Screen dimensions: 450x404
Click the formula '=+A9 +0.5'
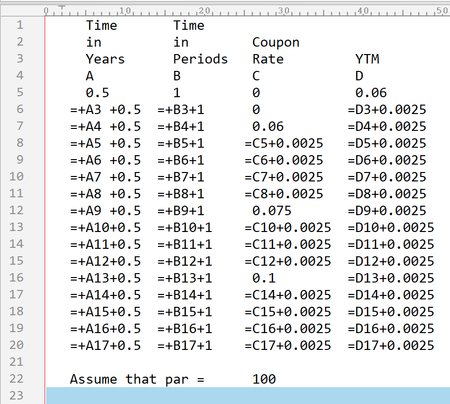[x=105, y=211]
